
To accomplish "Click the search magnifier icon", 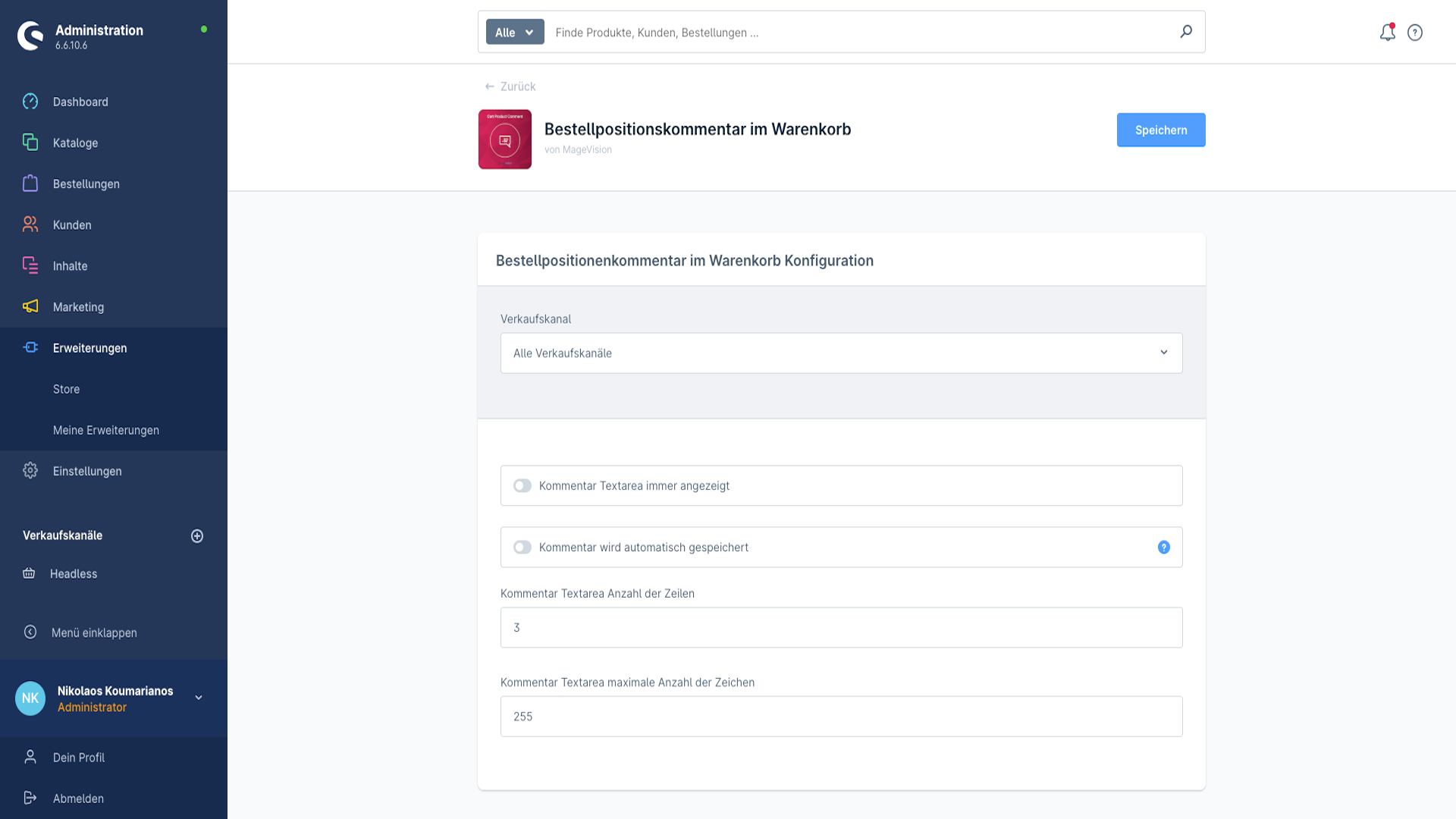I will pyautogui.click(x=1186, y=32).
